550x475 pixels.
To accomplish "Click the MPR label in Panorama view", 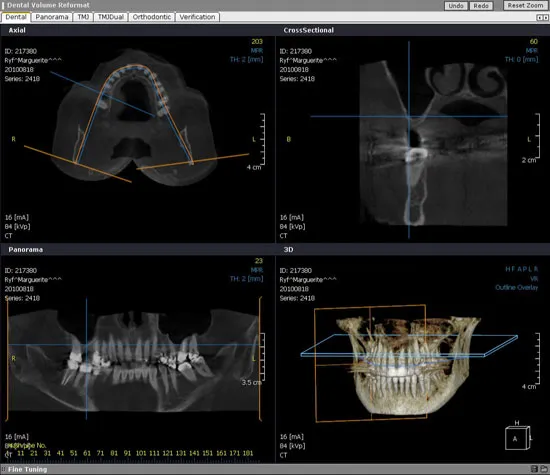I will (x=257, y=270).
